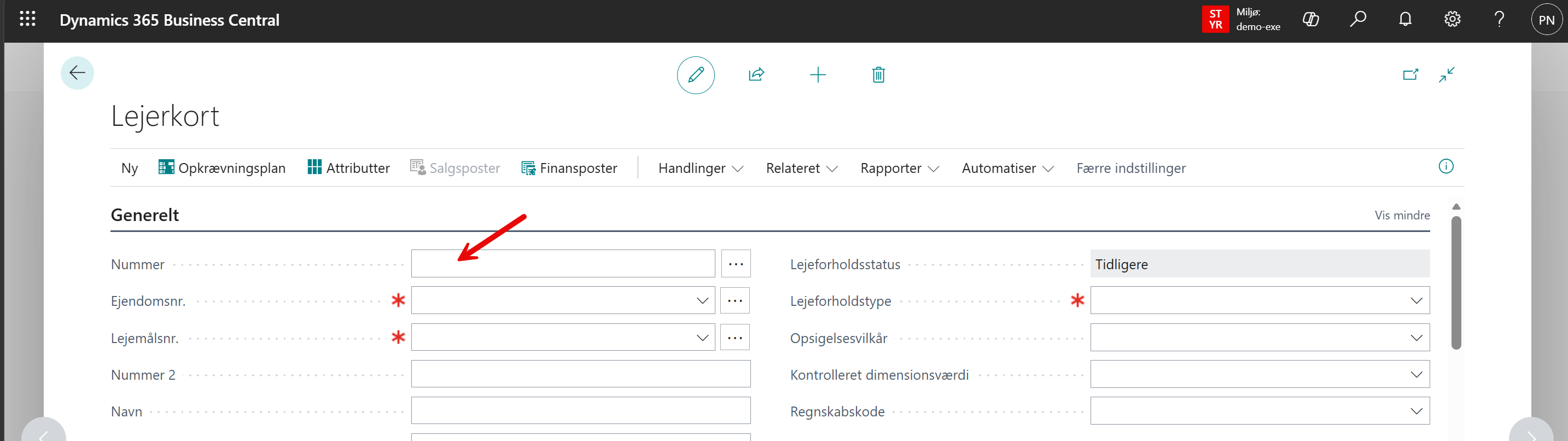Screen dimensions: 1568x441
Task: Click the Opkrævningsplan action
Action: coord(222,168)
